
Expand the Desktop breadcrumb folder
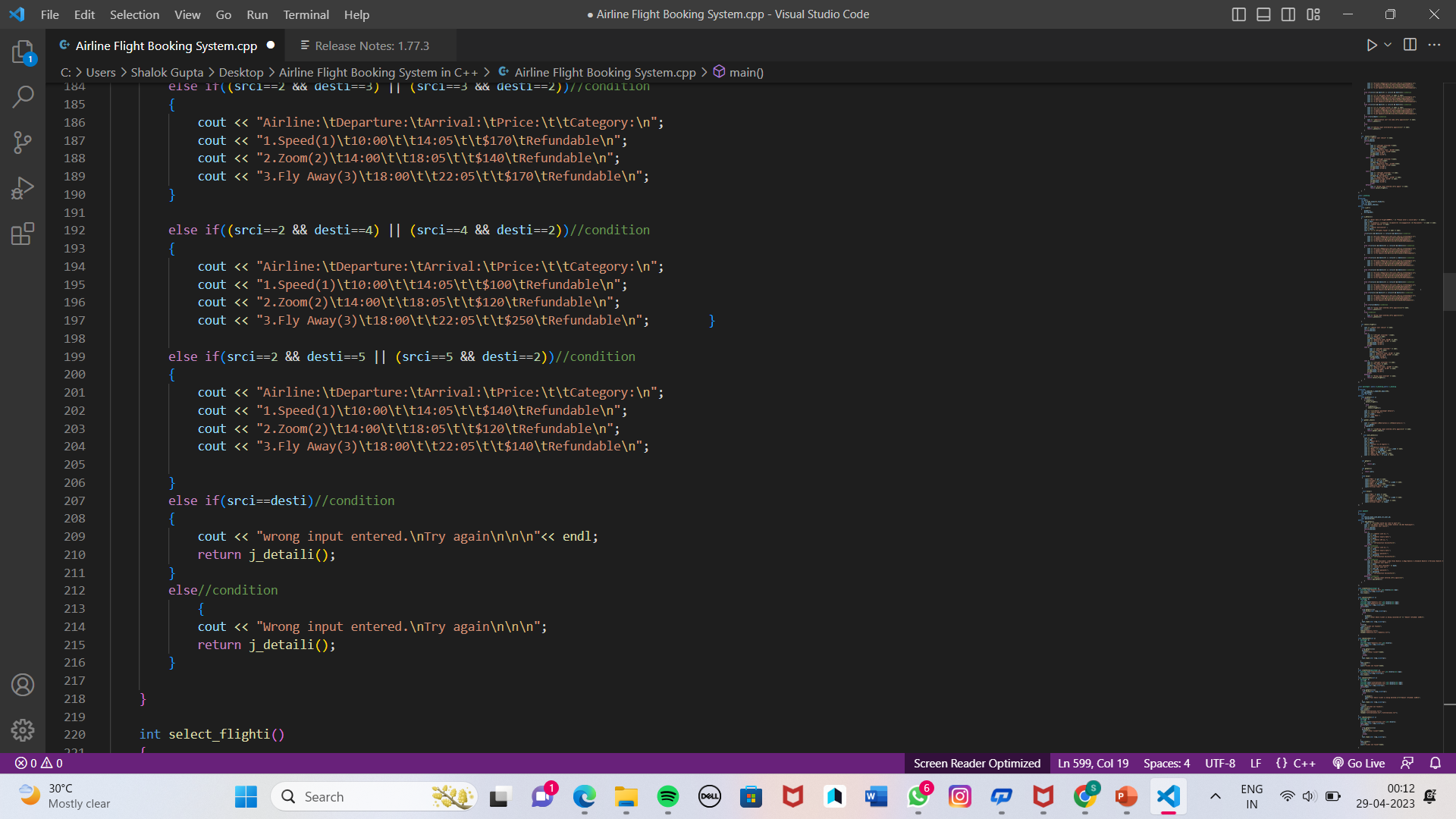point(240,72)
